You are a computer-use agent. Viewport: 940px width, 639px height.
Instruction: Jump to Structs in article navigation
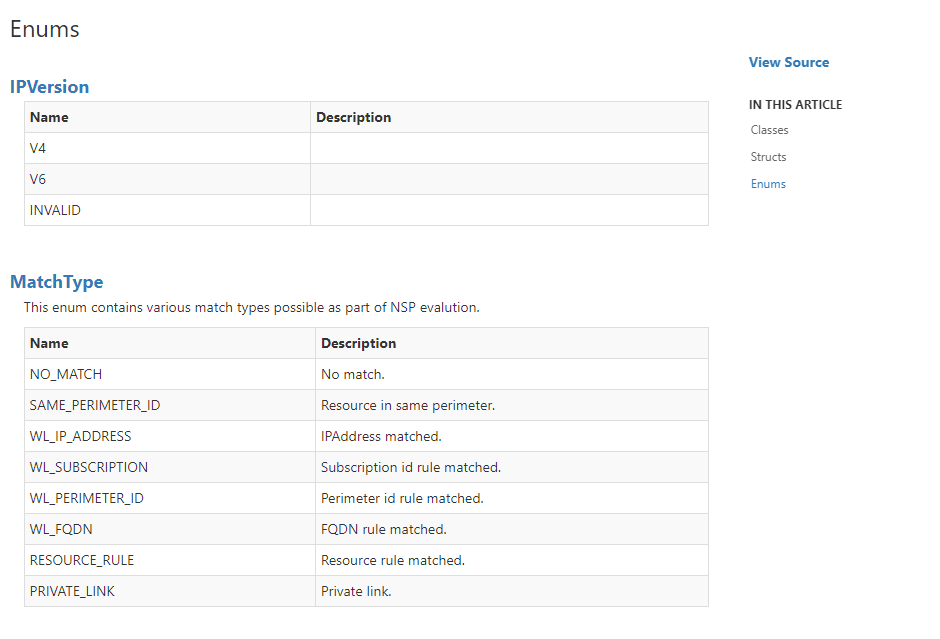(768, 157)
